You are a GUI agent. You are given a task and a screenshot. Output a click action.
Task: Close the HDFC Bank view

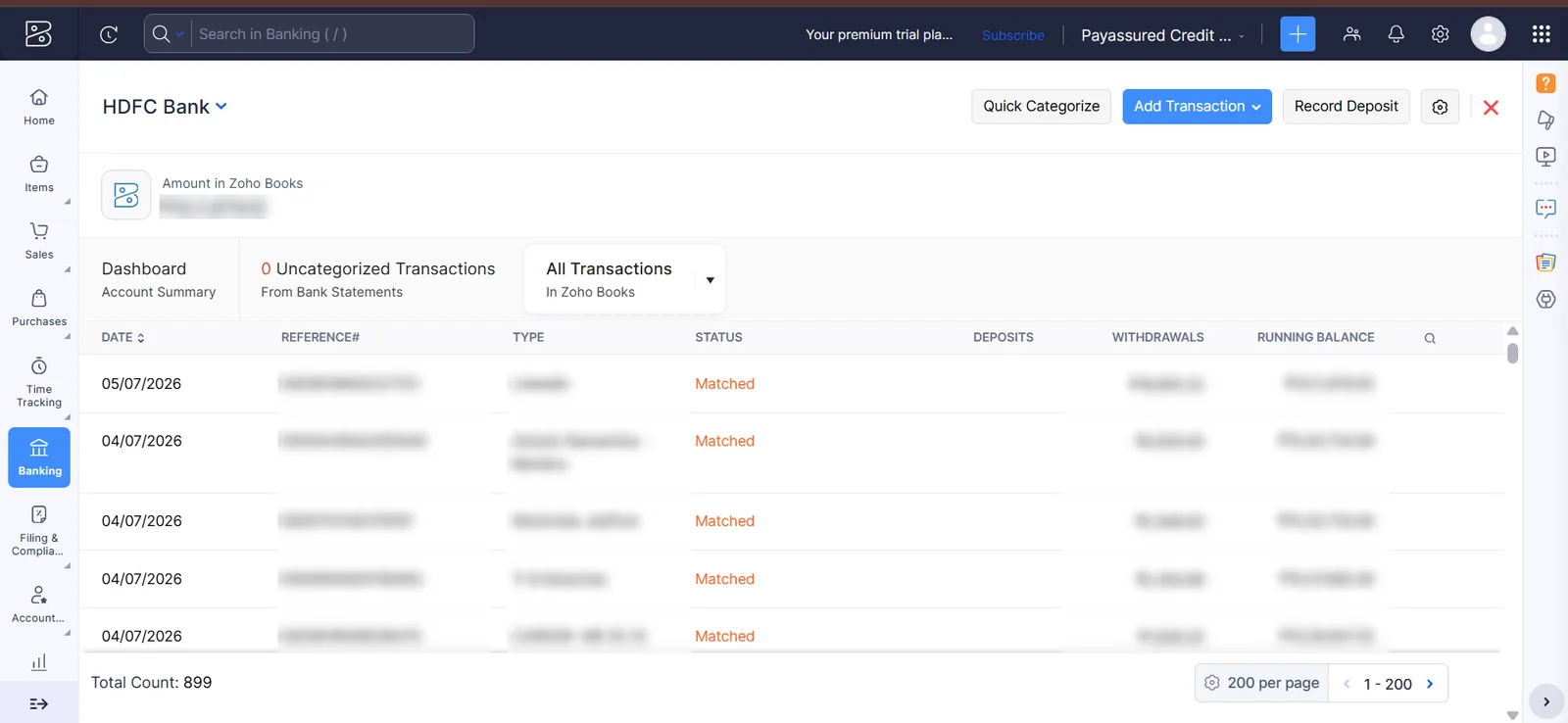point(1491,107)
